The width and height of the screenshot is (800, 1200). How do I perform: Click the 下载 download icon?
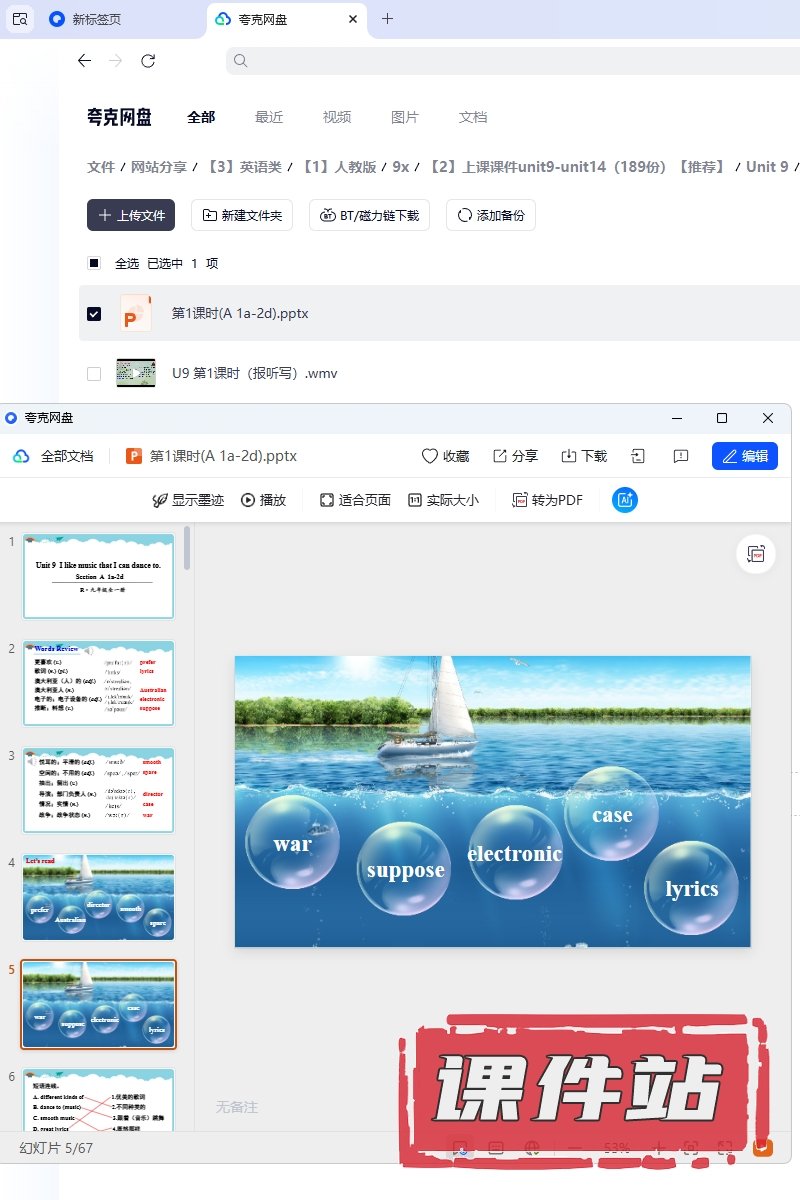[x=568, y=456]
